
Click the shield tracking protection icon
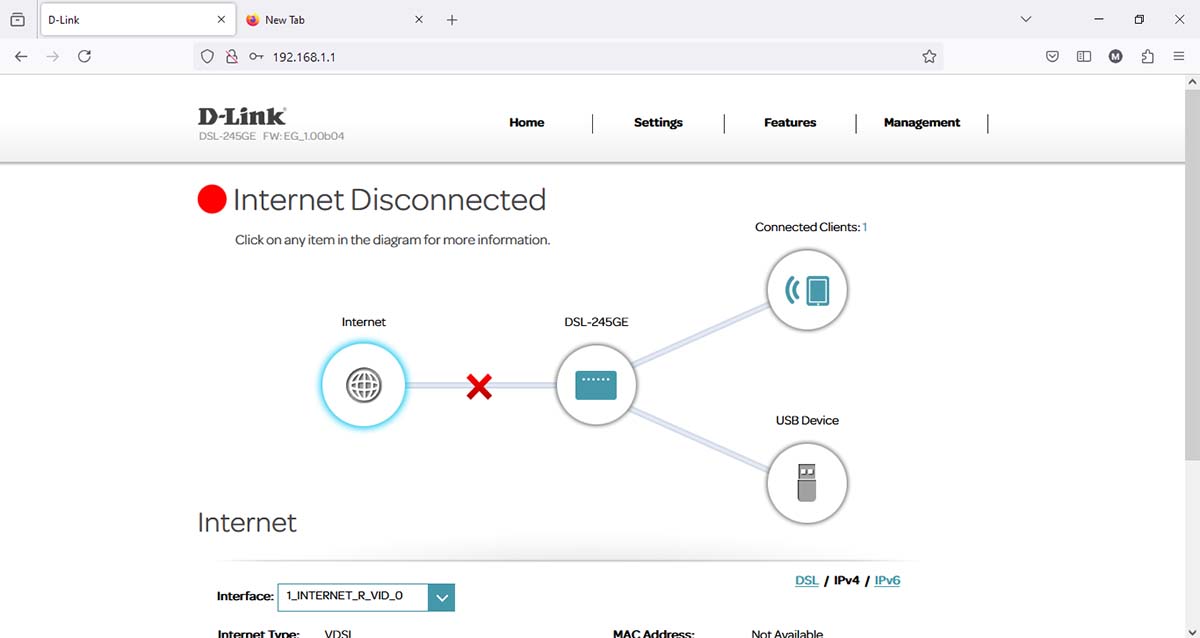pos(208,57)
